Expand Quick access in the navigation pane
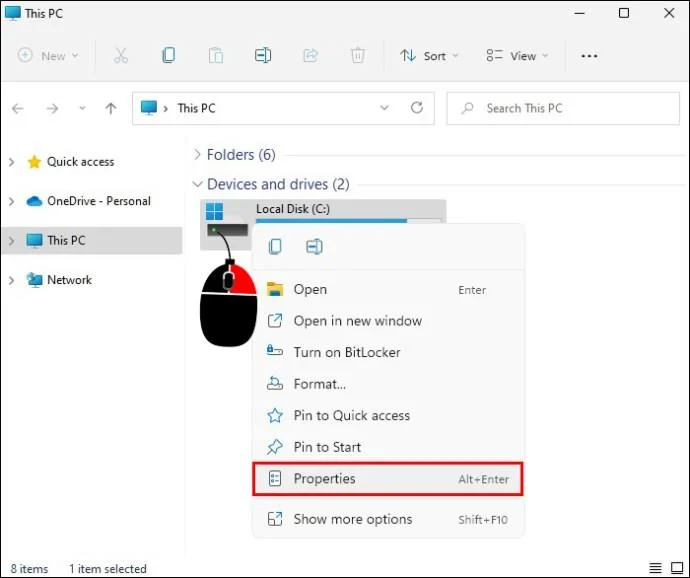This screenshot has width=690, height=578. coord(11,162)
